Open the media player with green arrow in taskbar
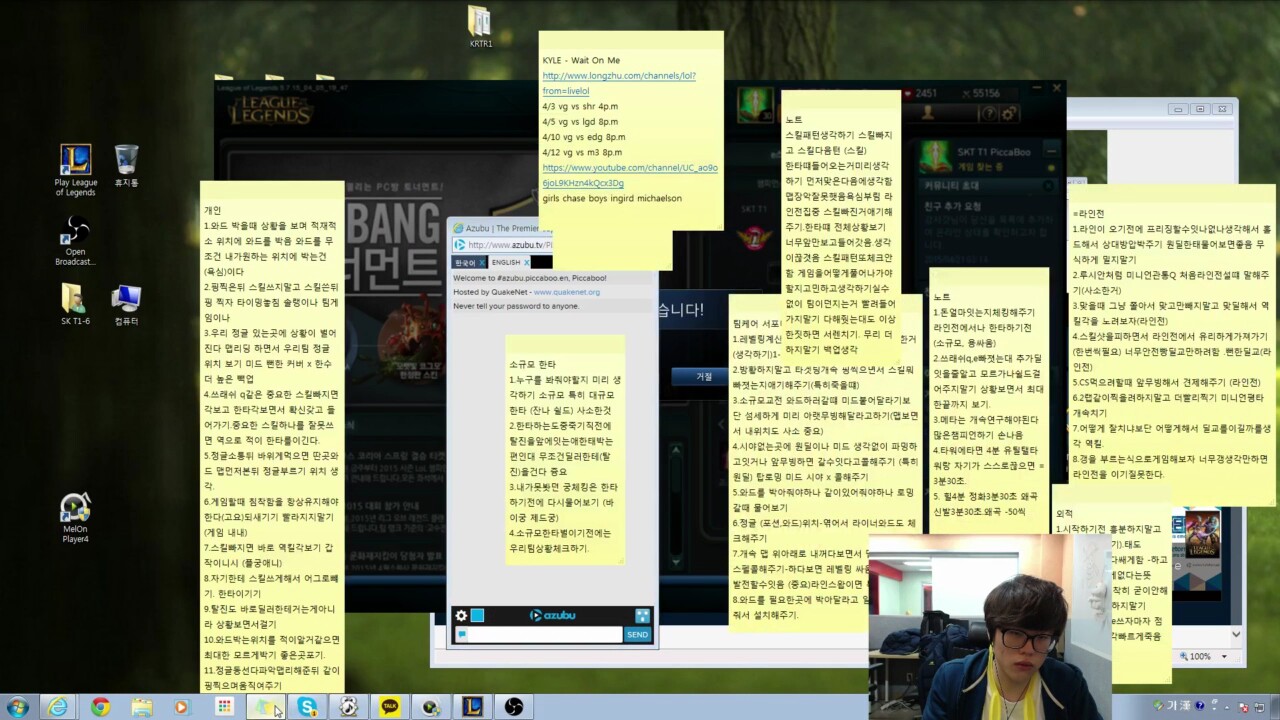1280x720 pixels. 431,707
